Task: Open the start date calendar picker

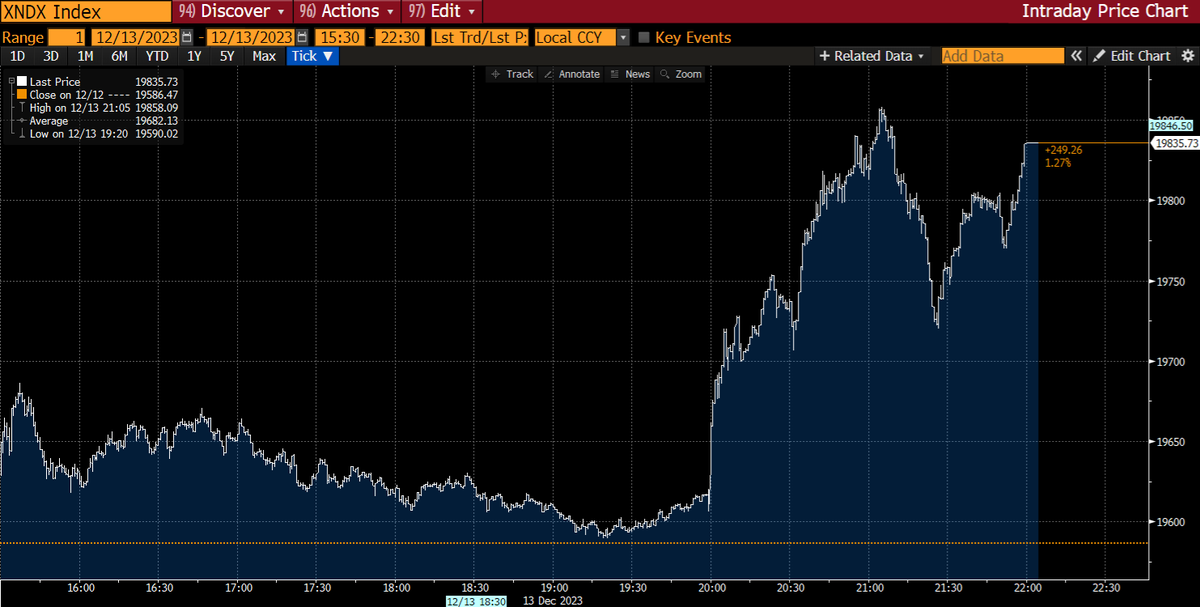Action: (x=185, y=37)
